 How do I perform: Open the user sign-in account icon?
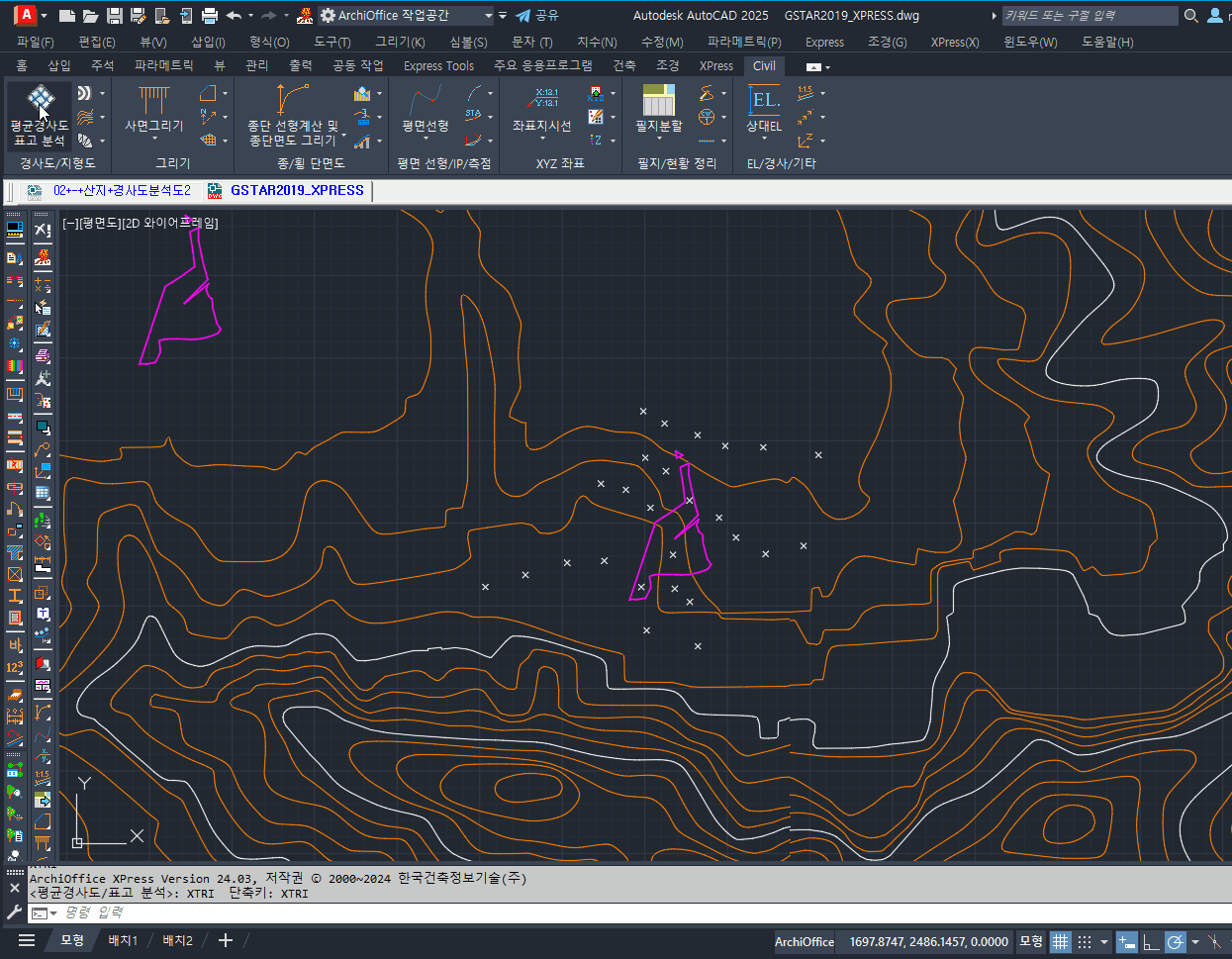pos(1215,16)
